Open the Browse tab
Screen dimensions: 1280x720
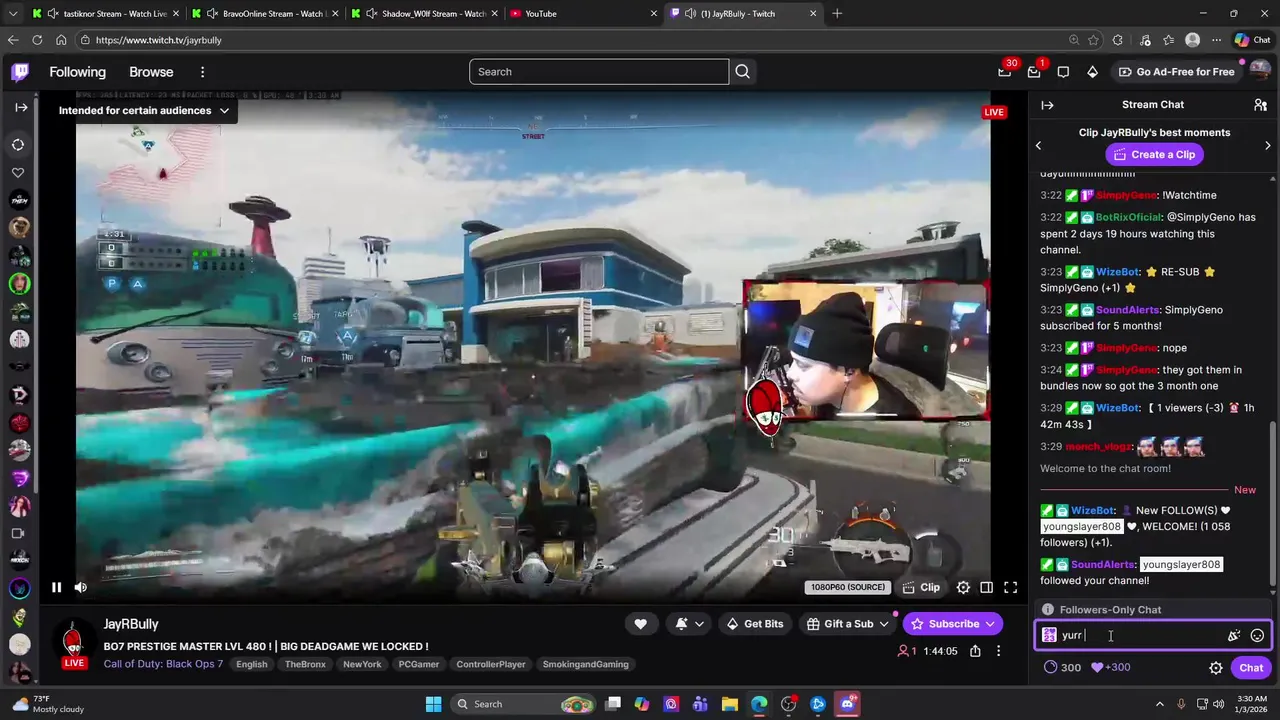tap(151, 72)
